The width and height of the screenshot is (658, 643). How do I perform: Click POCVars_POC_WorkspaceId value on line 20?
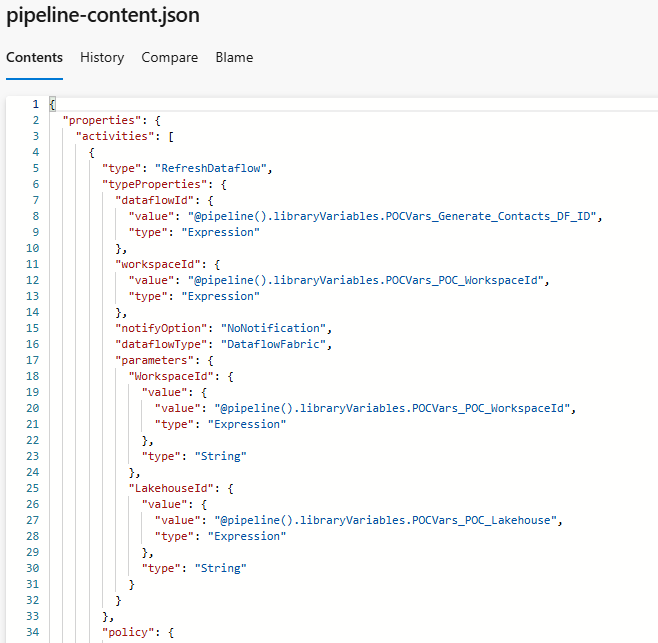[x=392, y=408]
